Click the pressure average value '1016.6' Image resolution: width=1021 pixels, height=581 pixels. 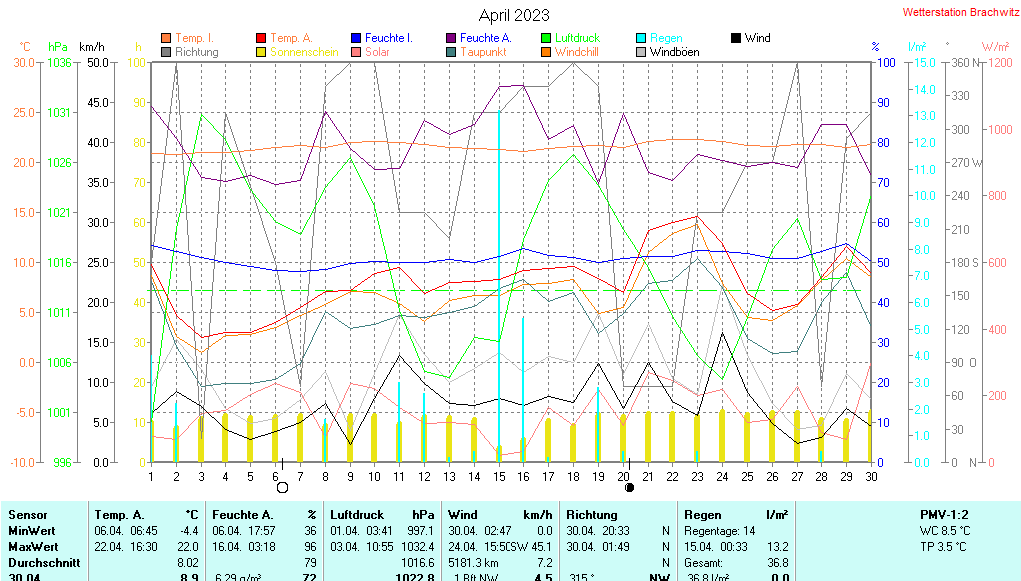point(418,563)
